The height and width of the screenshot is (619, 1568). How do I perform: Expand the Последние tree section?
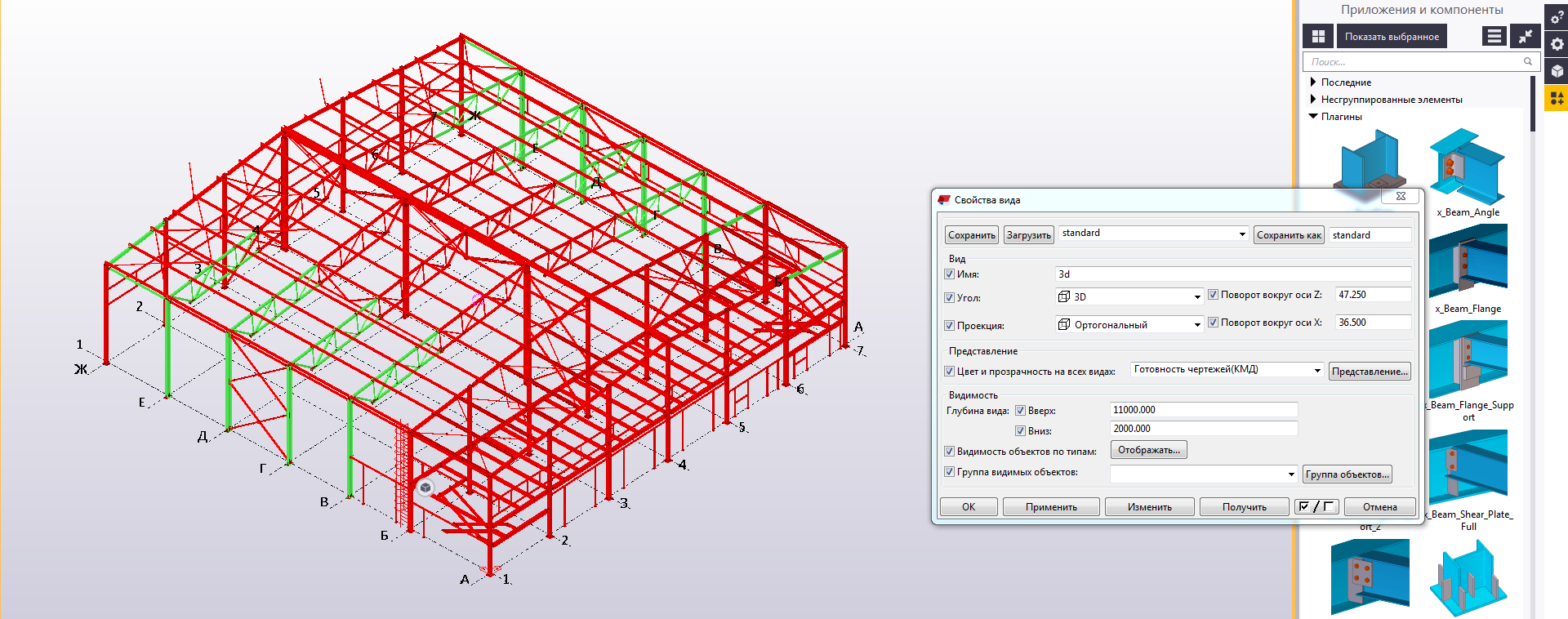click(1312, 82)
